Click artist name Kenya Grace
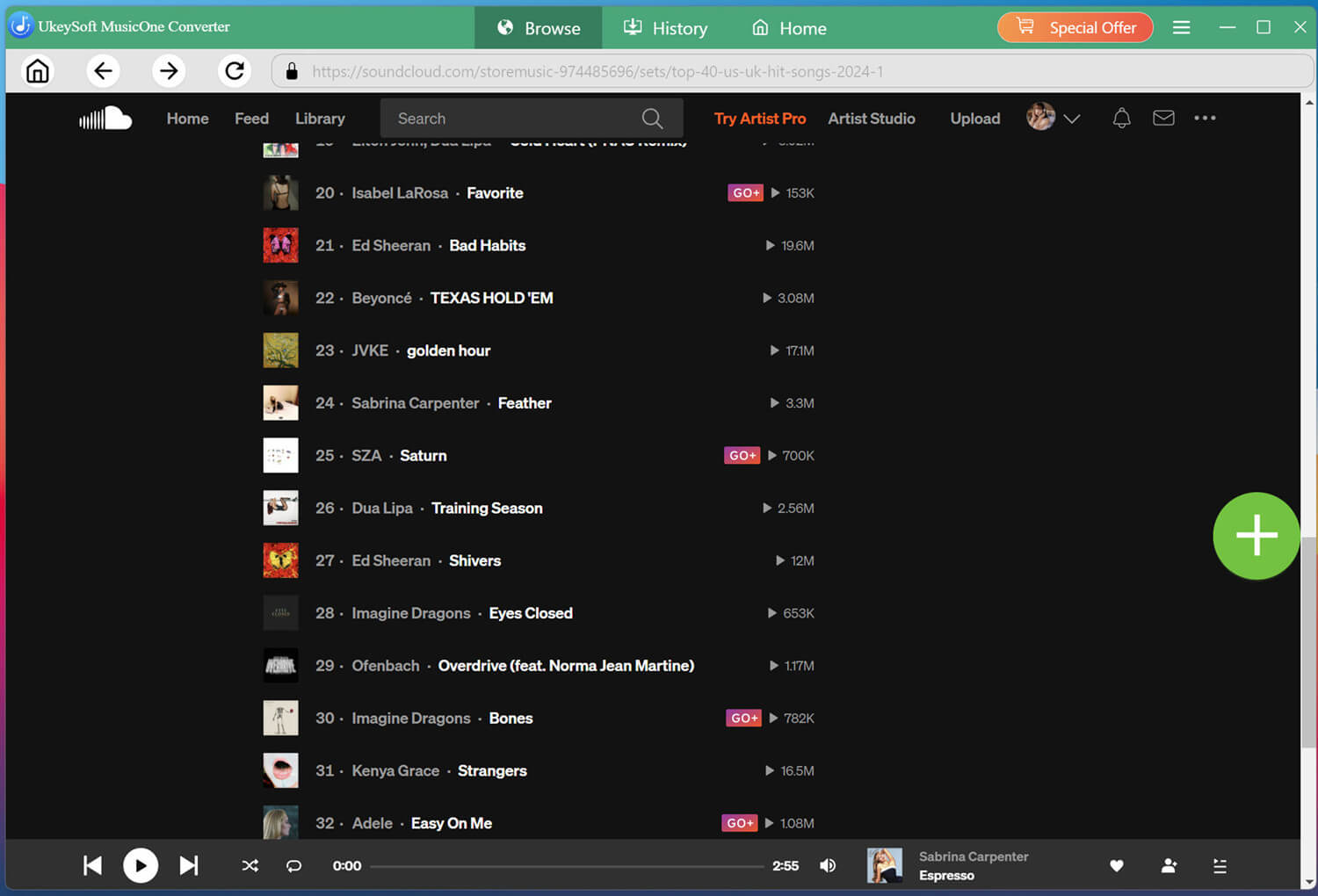This screenshot has width=1318, height=896. [395, 770]
